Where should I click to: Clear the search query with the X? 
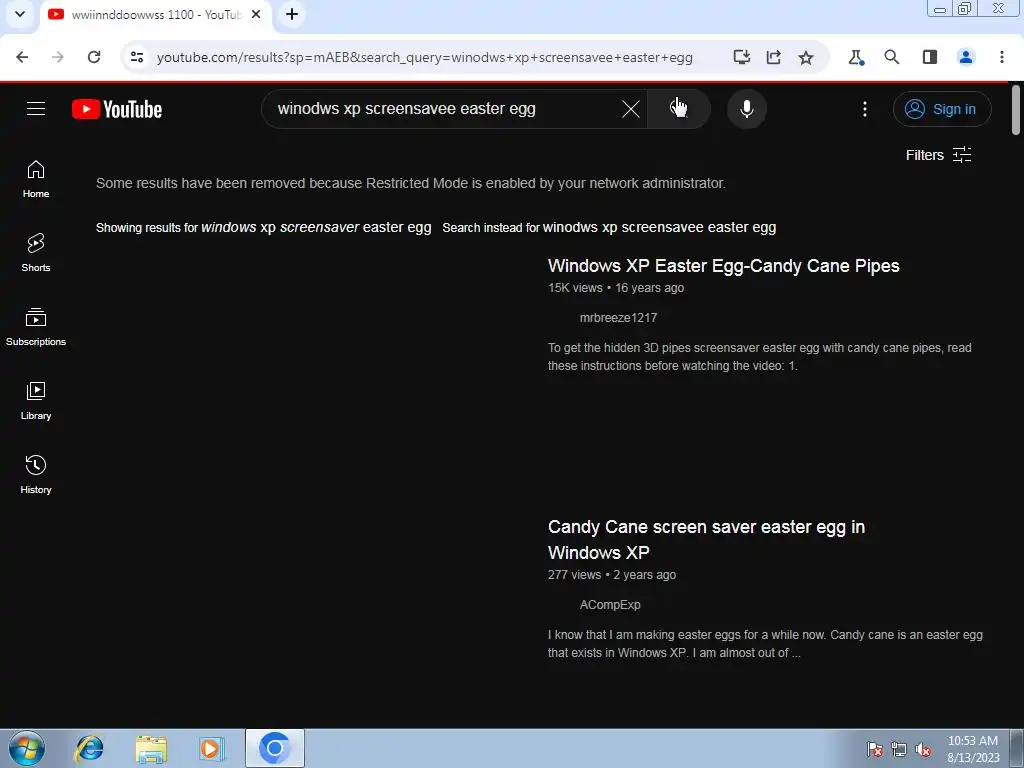[x=630, y=109]
